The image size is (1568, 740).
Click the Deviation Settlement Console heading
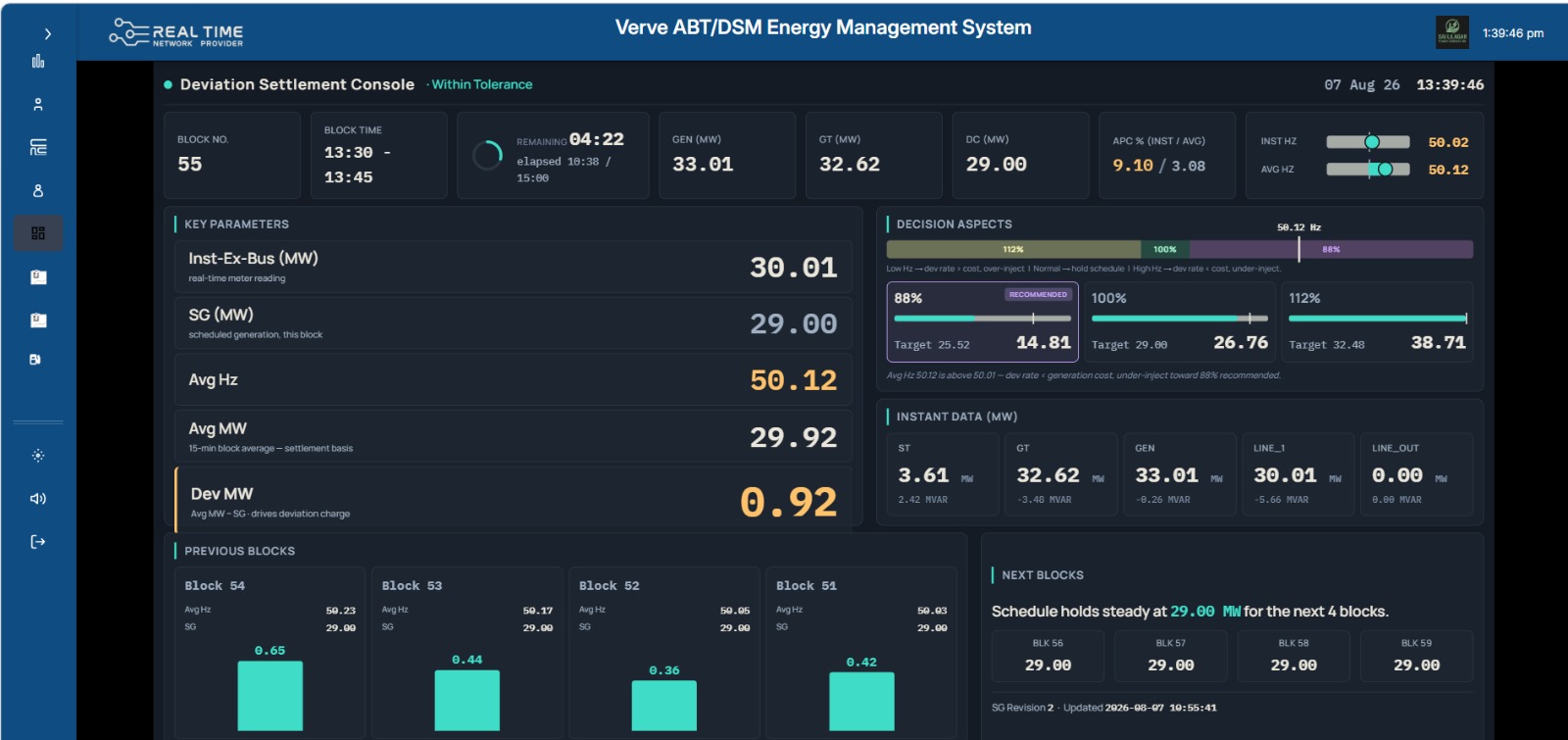[x=297, y=85]
